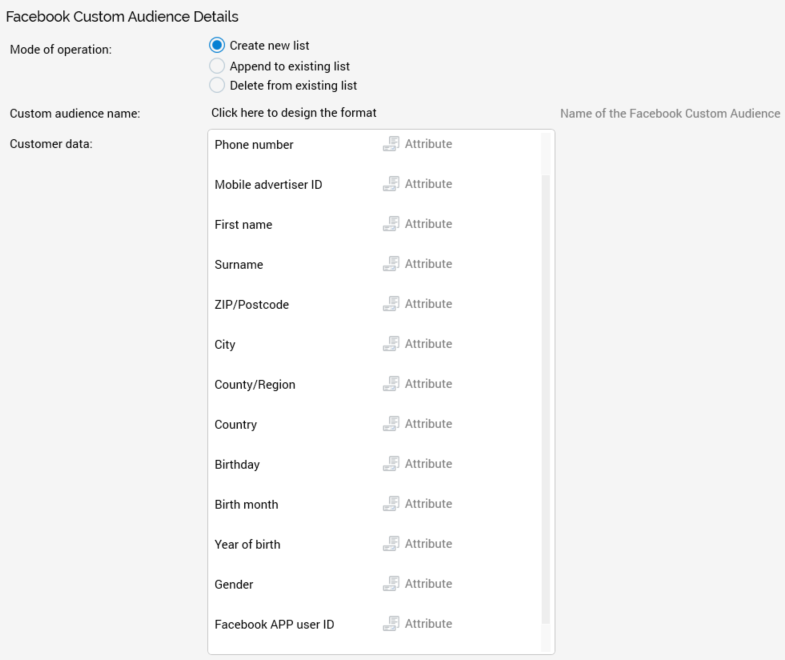Click the attribute icon beside Birthday
Screen dimensions: 785x660
(391, 464)
